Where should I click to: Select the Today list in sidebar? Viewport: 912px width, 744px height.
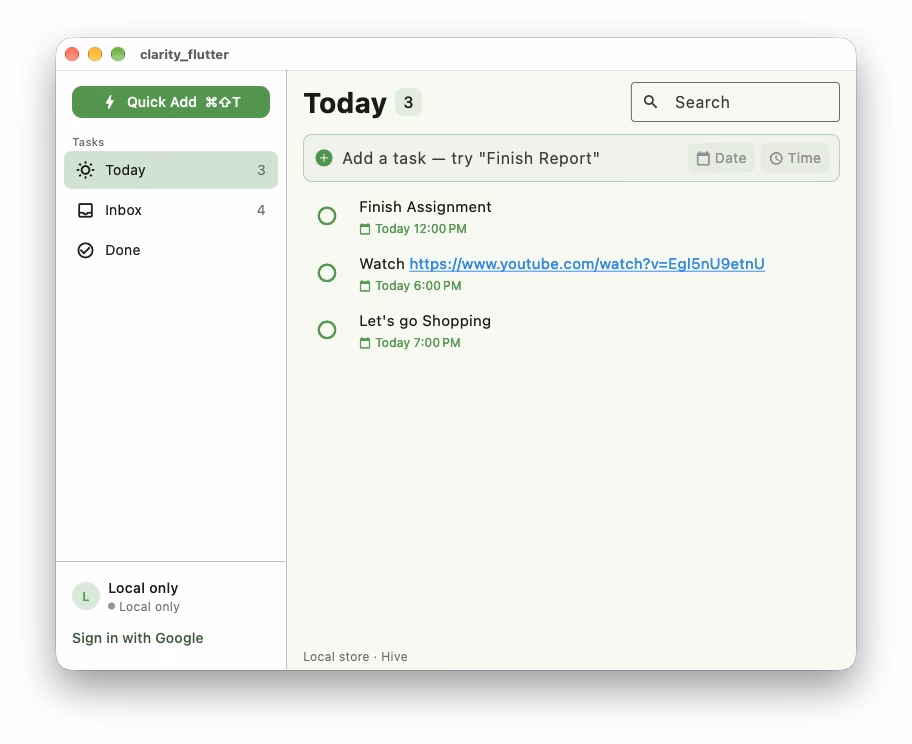171,170
